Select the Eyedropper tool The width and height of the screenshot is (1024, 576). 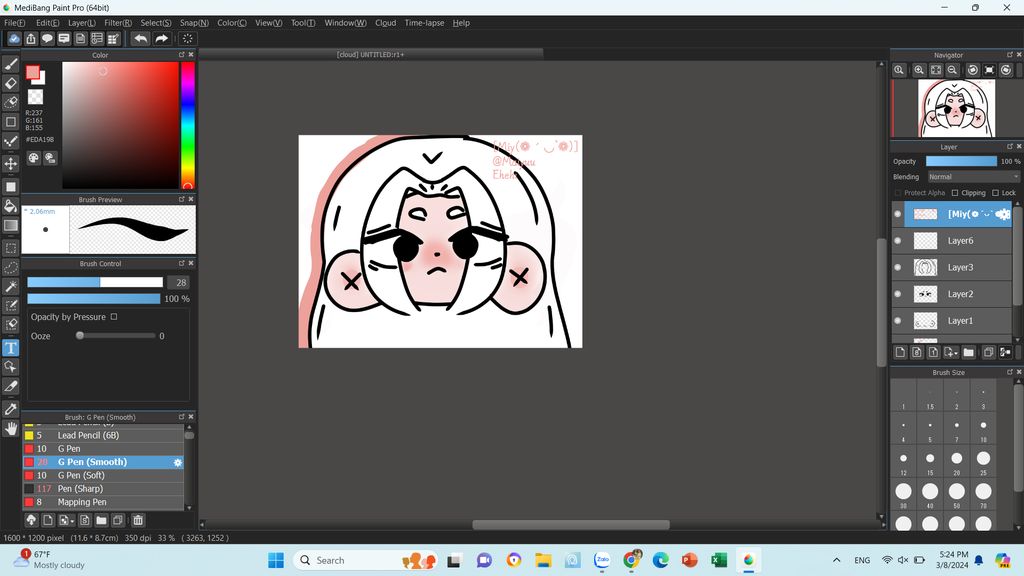[x=11, y=409]
